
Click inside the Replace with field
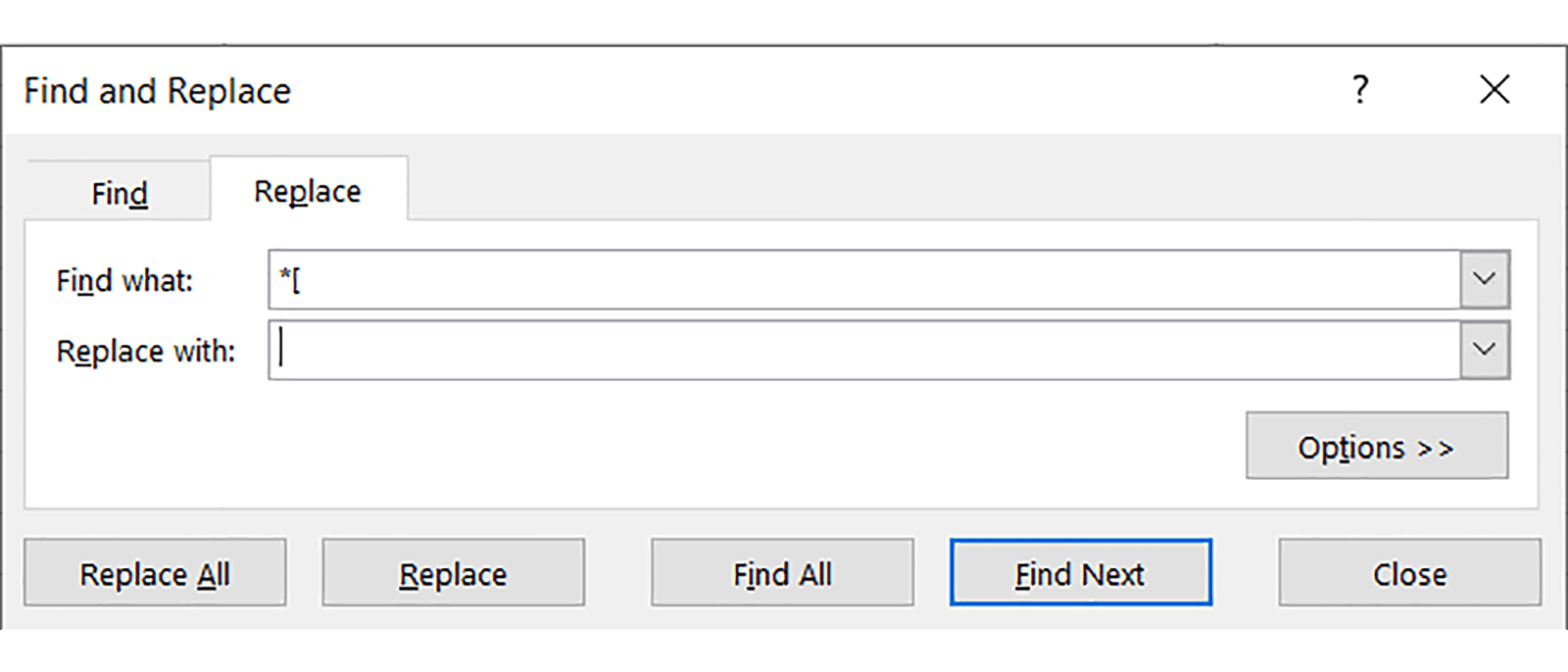pyautogui.click(x=862, y=351)
